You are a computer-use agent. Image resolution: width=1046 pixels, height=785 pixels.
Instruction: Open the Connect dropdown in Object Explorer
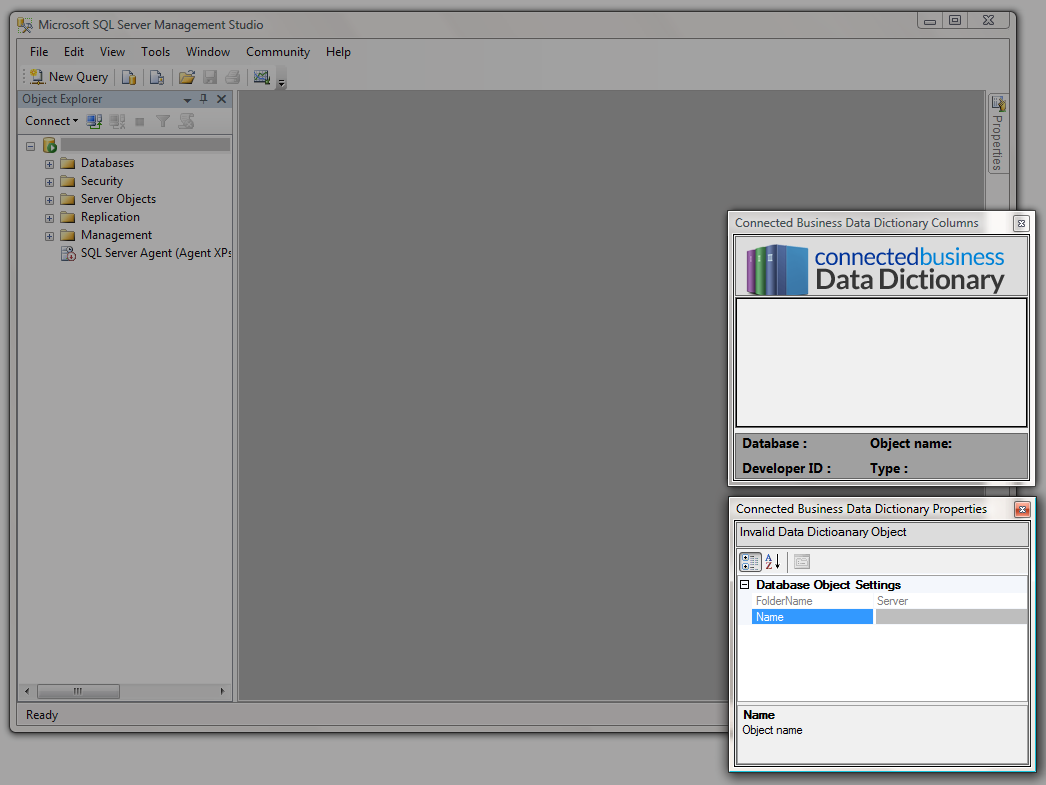point(51,121)
